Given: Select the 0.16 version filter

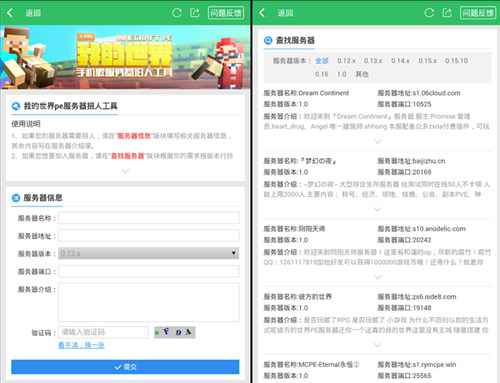Looking at the screenshot, I should [321, 74].
